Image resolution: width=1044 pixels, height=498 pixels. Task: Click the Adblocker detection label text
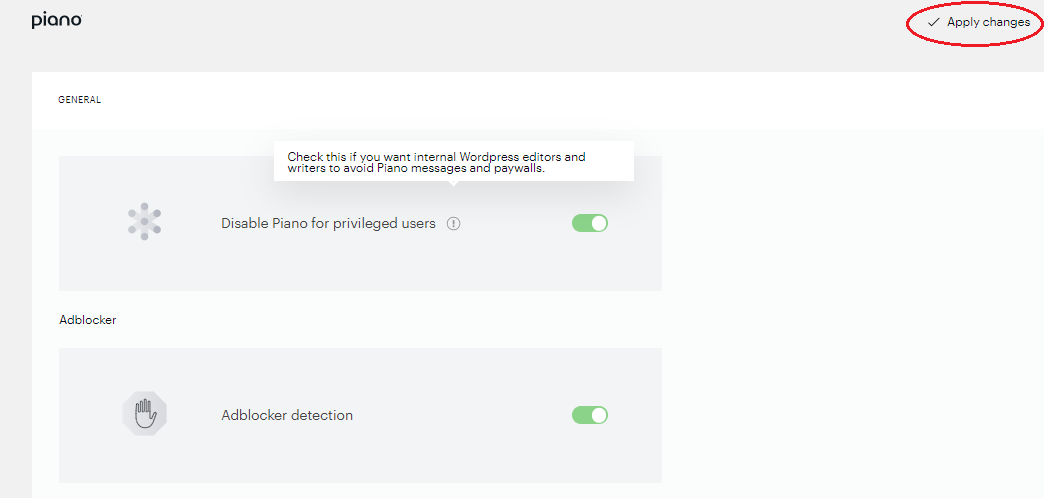pyautogui.click(x=287, y=415)
